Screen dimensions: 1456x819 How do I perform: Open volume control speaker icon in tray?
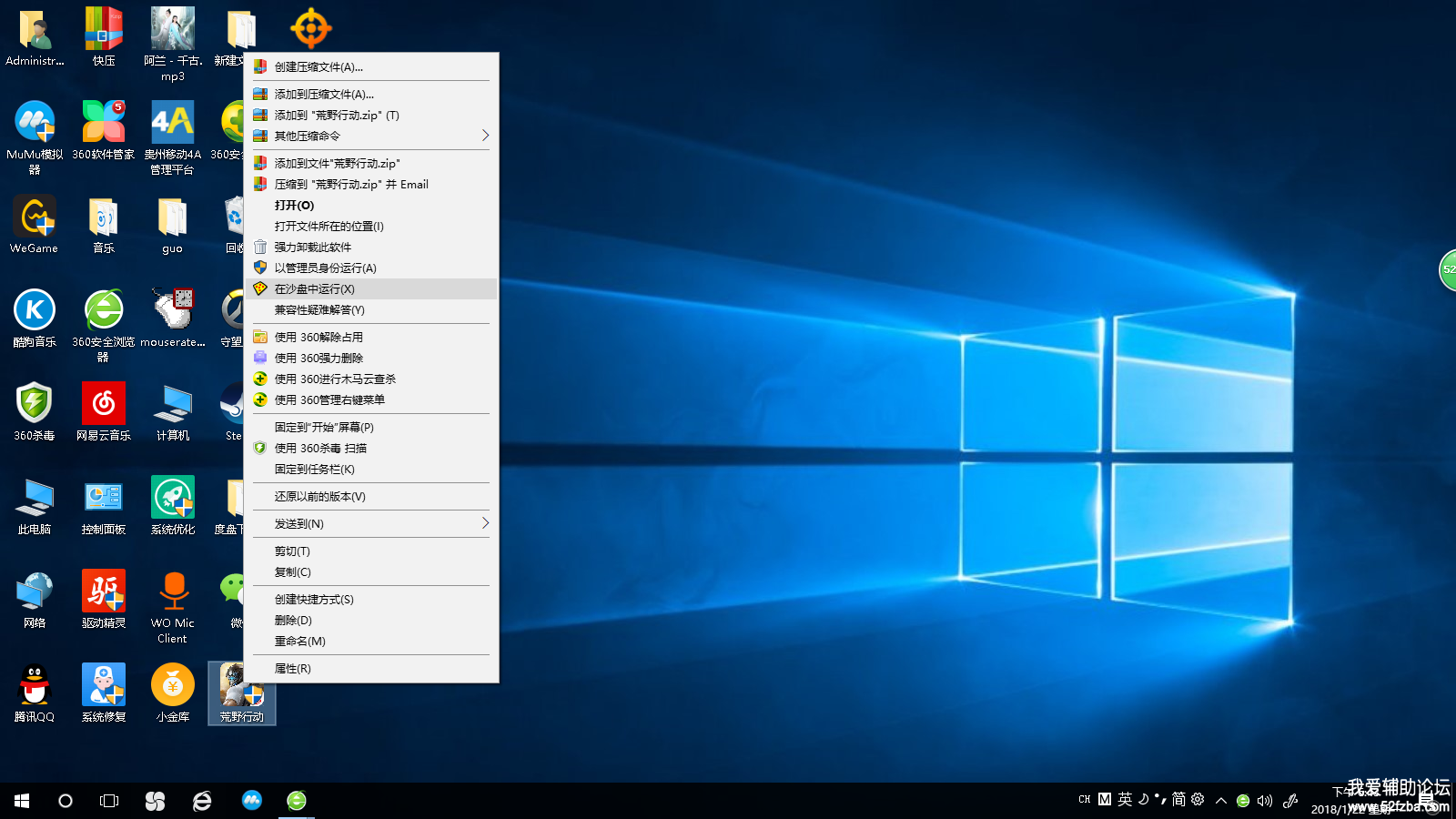1265,801
